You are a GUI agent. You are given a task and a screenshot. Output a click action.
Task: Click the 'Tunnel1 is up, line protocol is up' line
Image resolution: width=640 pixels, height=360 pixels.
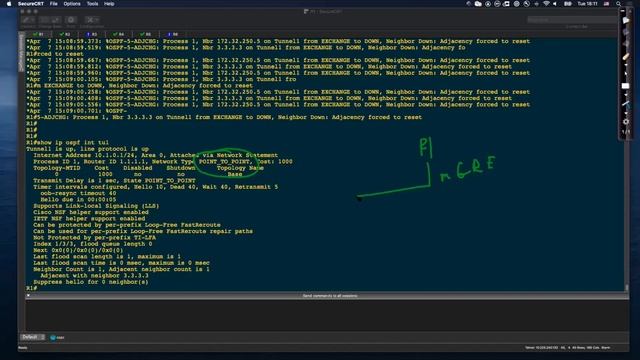click(x=87, y=149)
